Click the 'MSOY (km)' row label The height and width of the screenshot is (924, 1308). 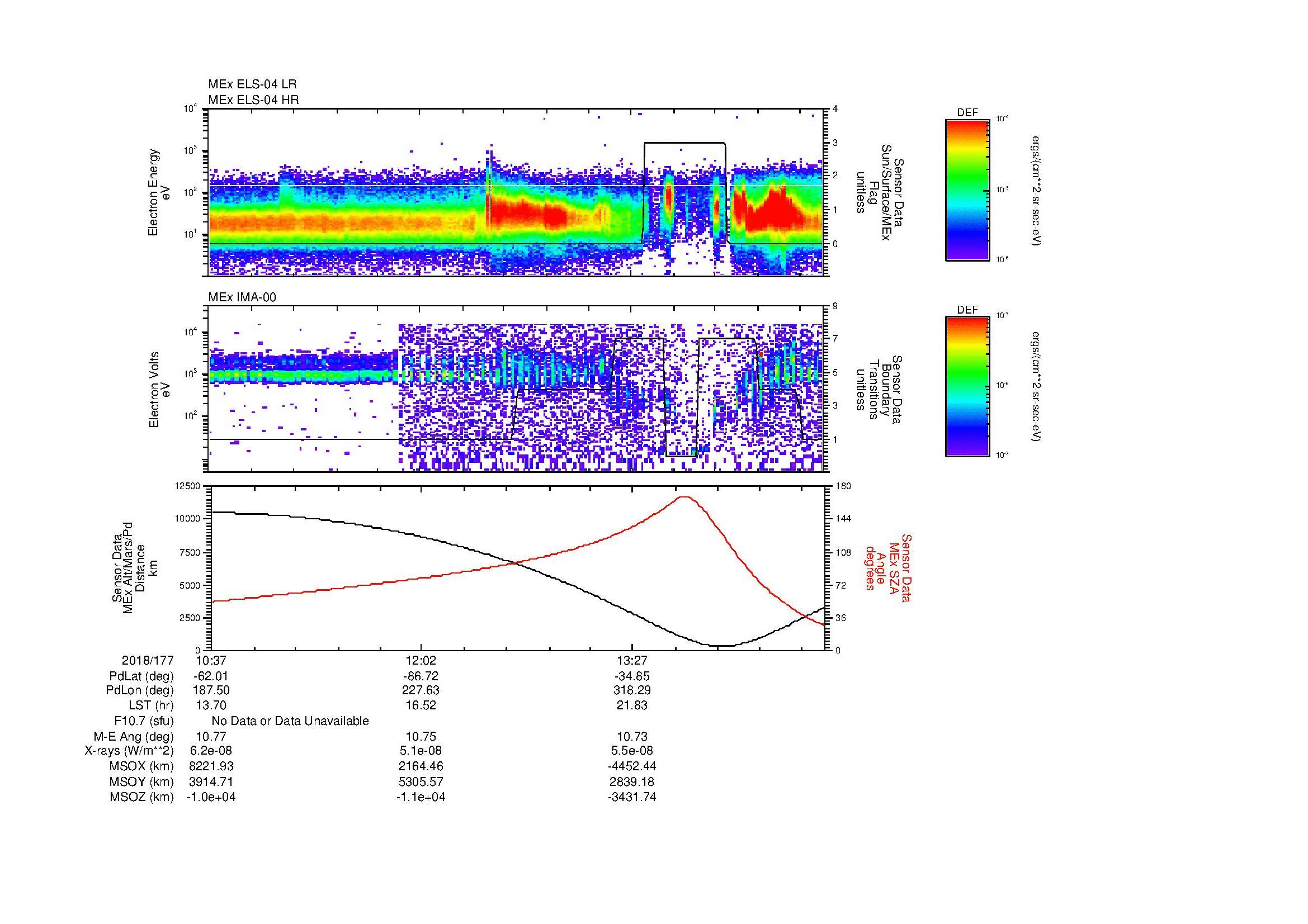tap(142, 781)
